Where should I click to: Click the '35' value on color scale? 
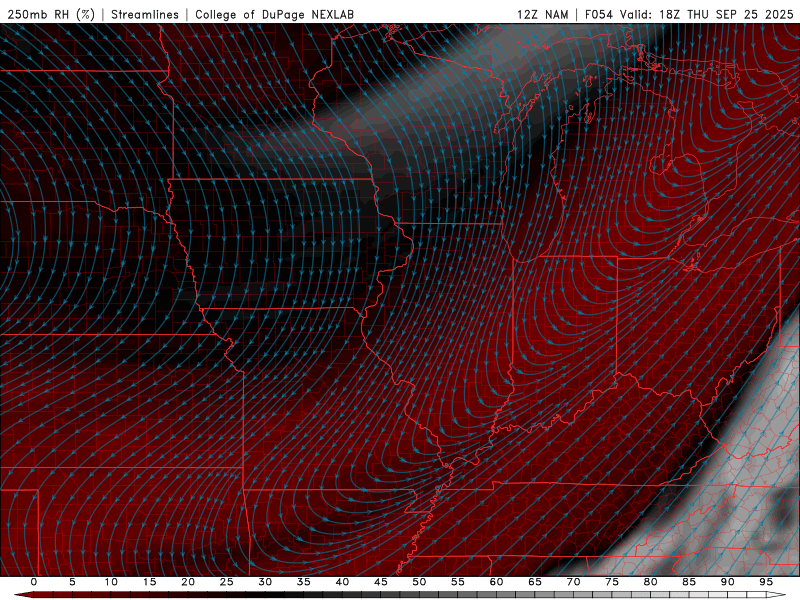point(304,582)
